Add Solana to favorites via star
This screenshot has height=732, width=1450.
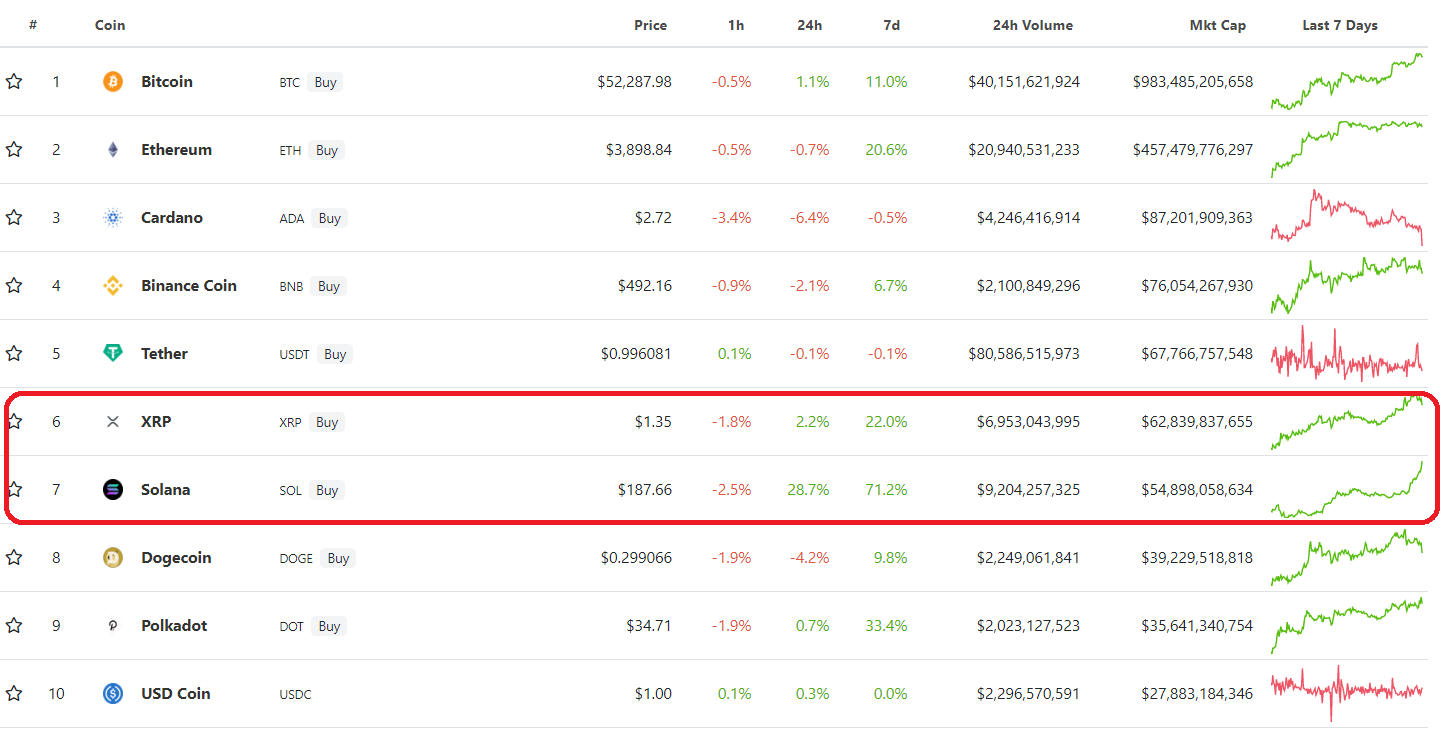[x=14, y=490]
